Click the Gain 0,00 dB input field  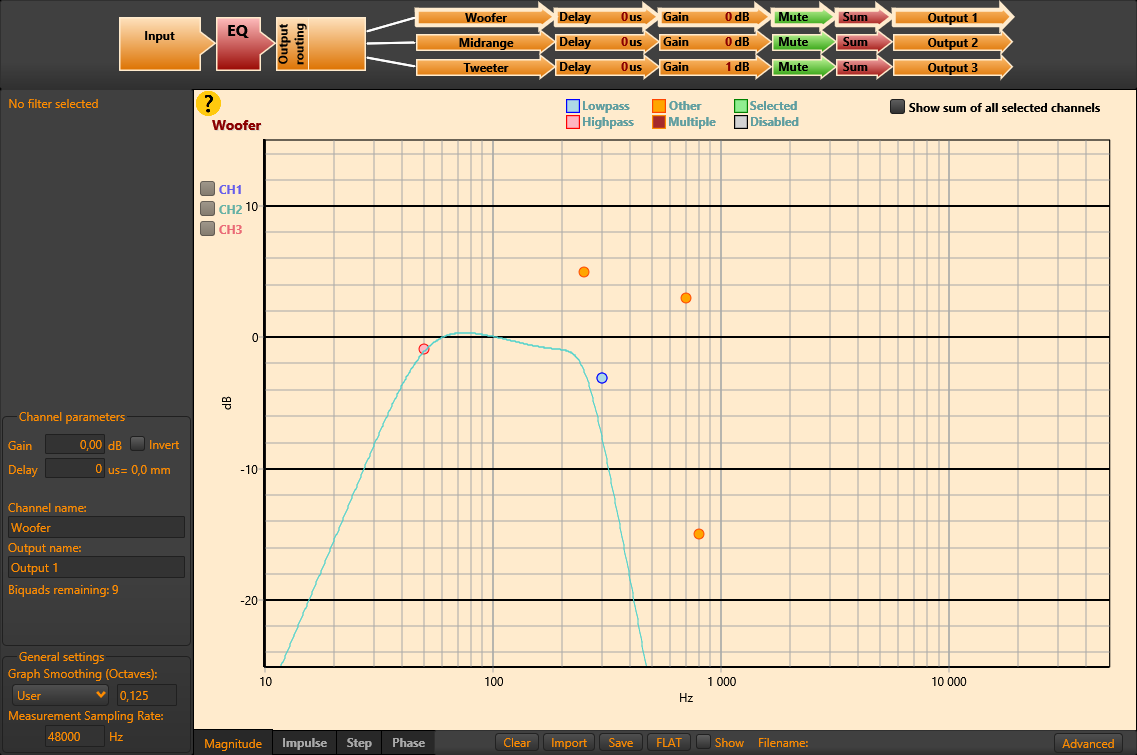pyautogui.click(x=75, y=445)
